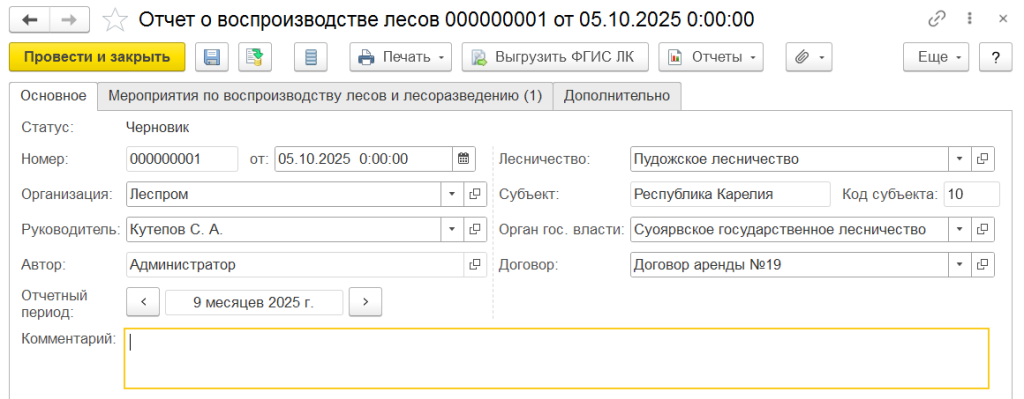Open Договор record with its open icon
Screen dimensions: 1024x399
click(x=983, y=264)
